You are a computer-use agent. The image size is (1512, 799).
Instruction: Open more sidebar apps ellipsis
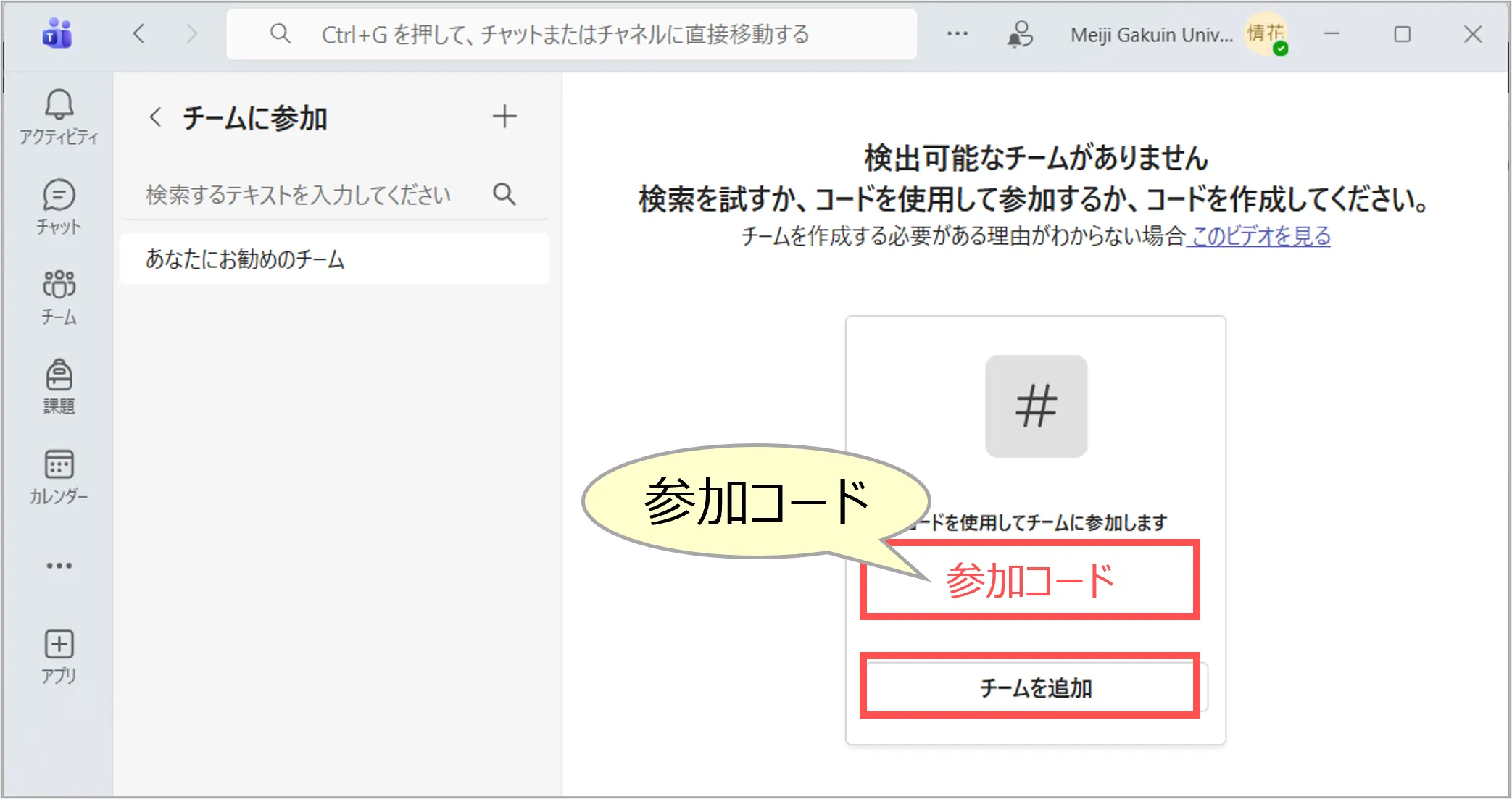click(x=59, y=566)
